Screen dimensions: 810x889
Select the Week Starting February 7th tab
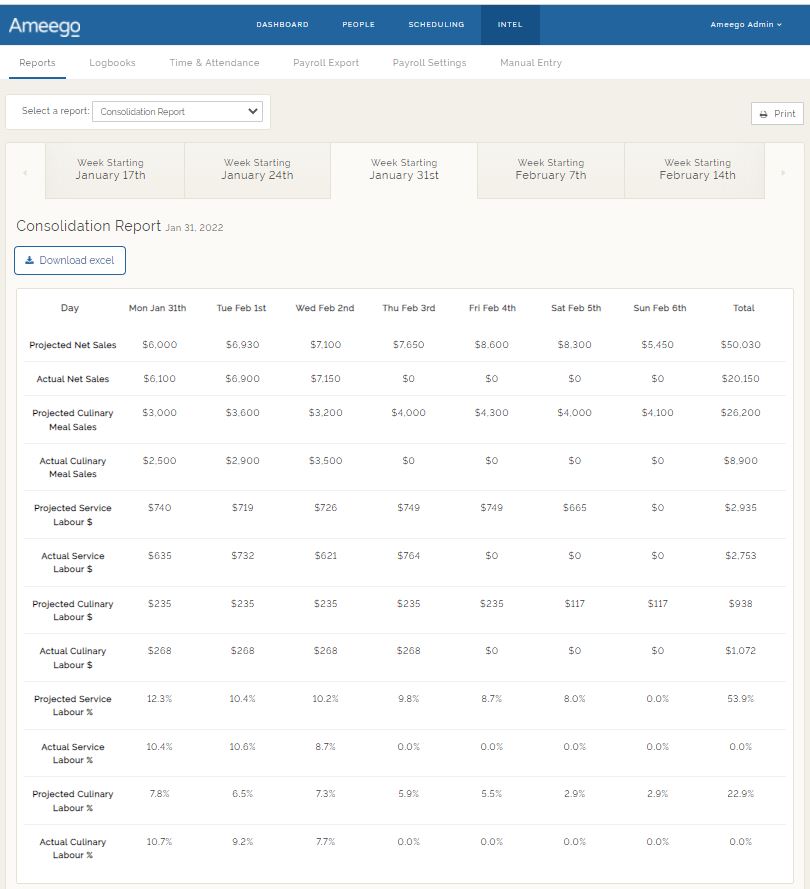551,170
